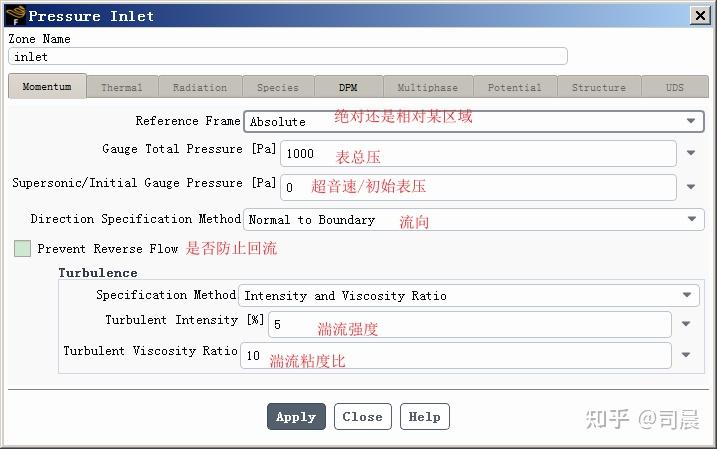717x449 pixels.
Task: Open the UDS tab
Action: click(x=675, y=87)
